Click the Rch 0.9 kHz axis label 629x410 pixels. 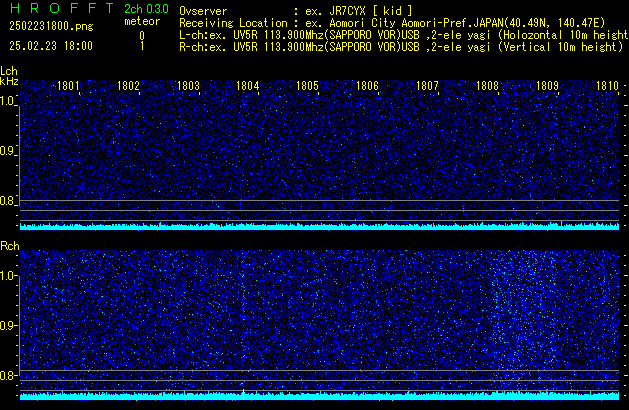click(8, 325)
